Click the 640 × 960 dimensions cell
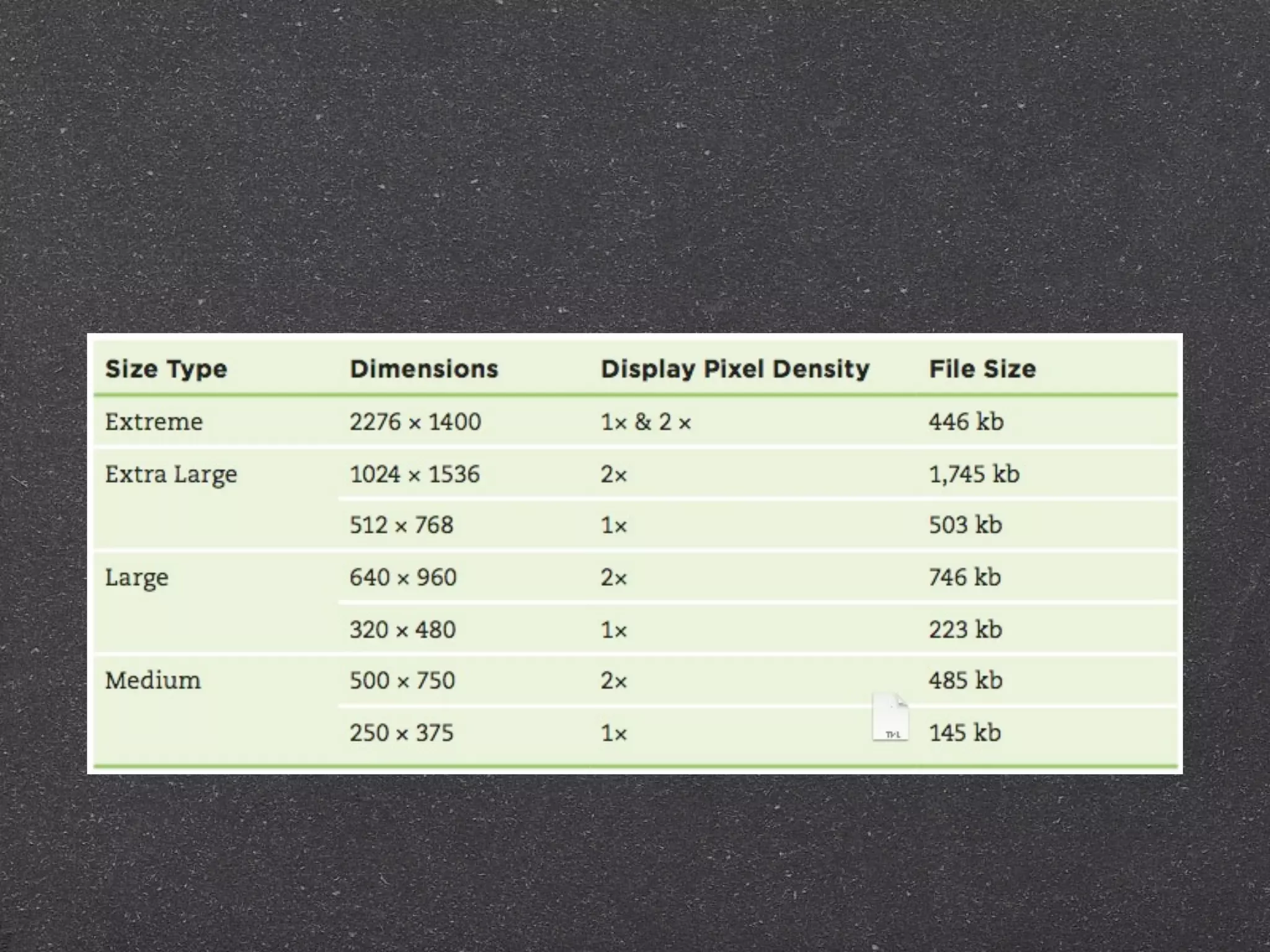Screen dimensions: 1270x952 point(402,578)
